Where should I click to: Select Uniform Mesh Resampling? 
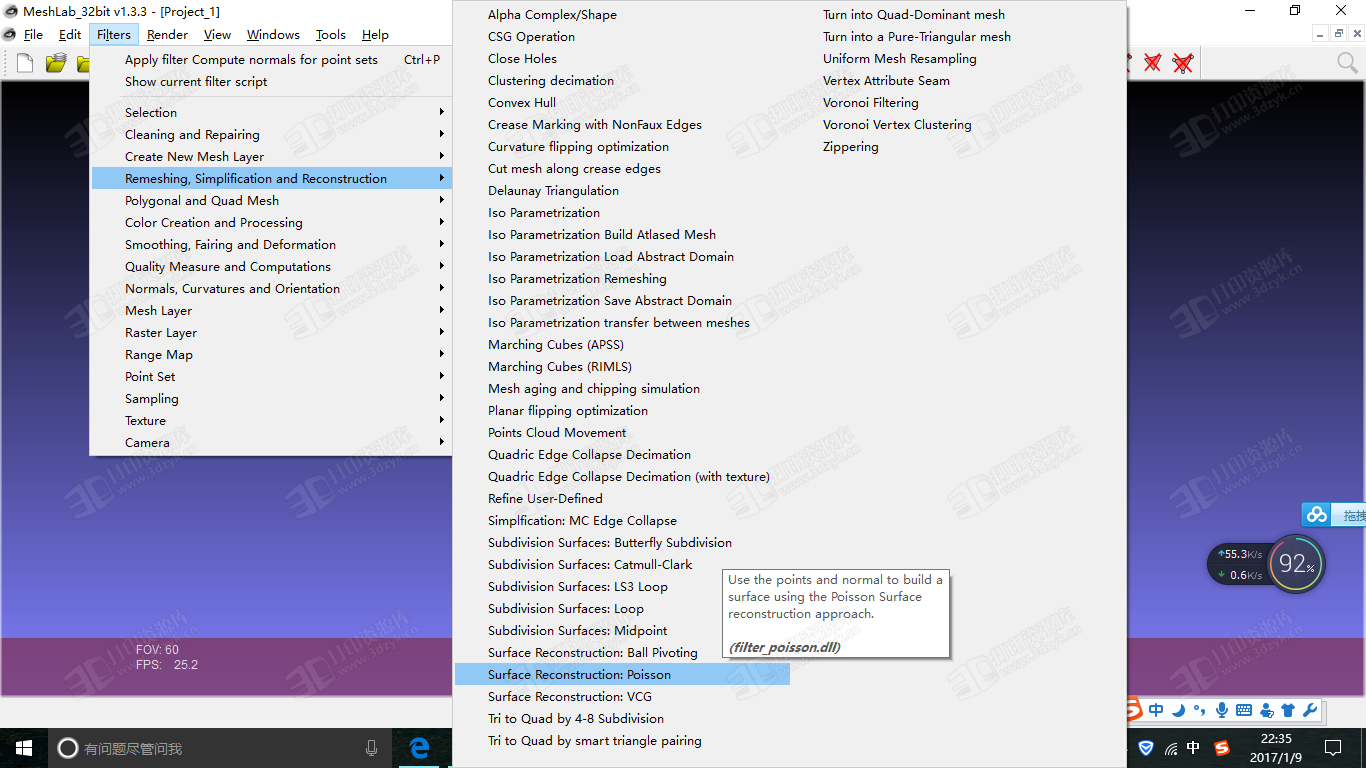(x=957, y=58)
